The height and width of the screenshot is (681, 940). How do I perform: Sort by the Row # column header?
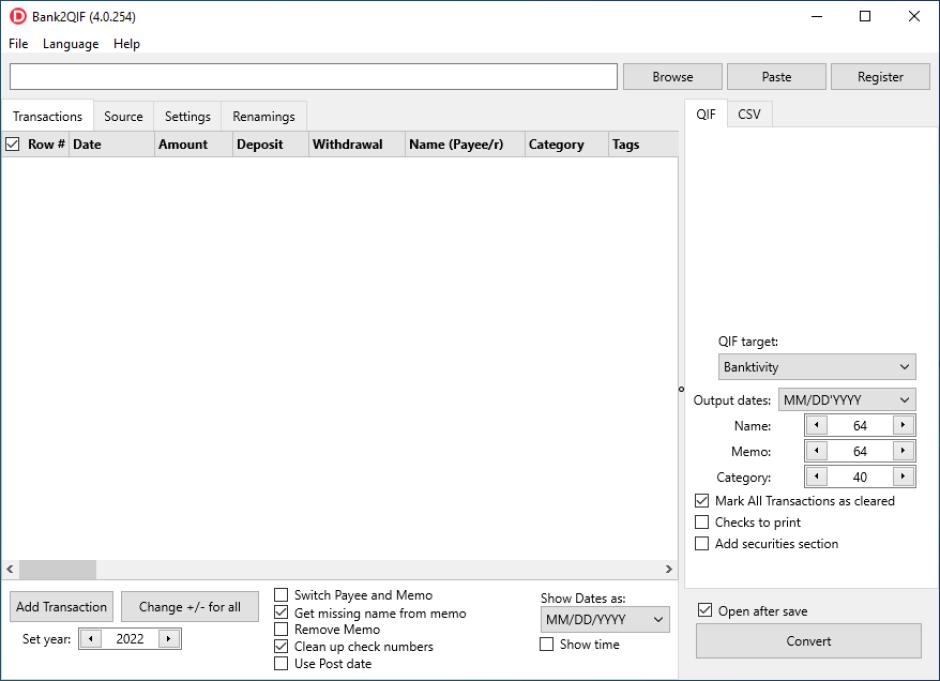click(x=46, y=144)
